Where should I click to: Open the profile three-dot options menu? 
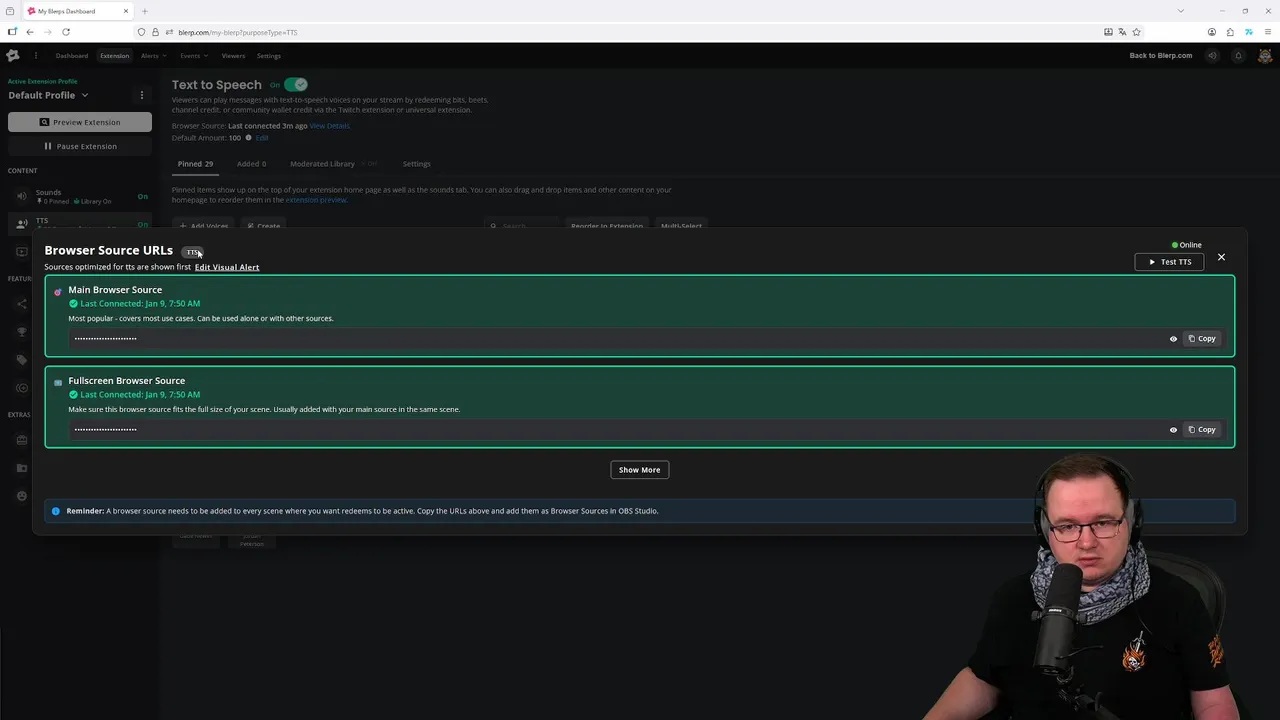pos(141,95)
